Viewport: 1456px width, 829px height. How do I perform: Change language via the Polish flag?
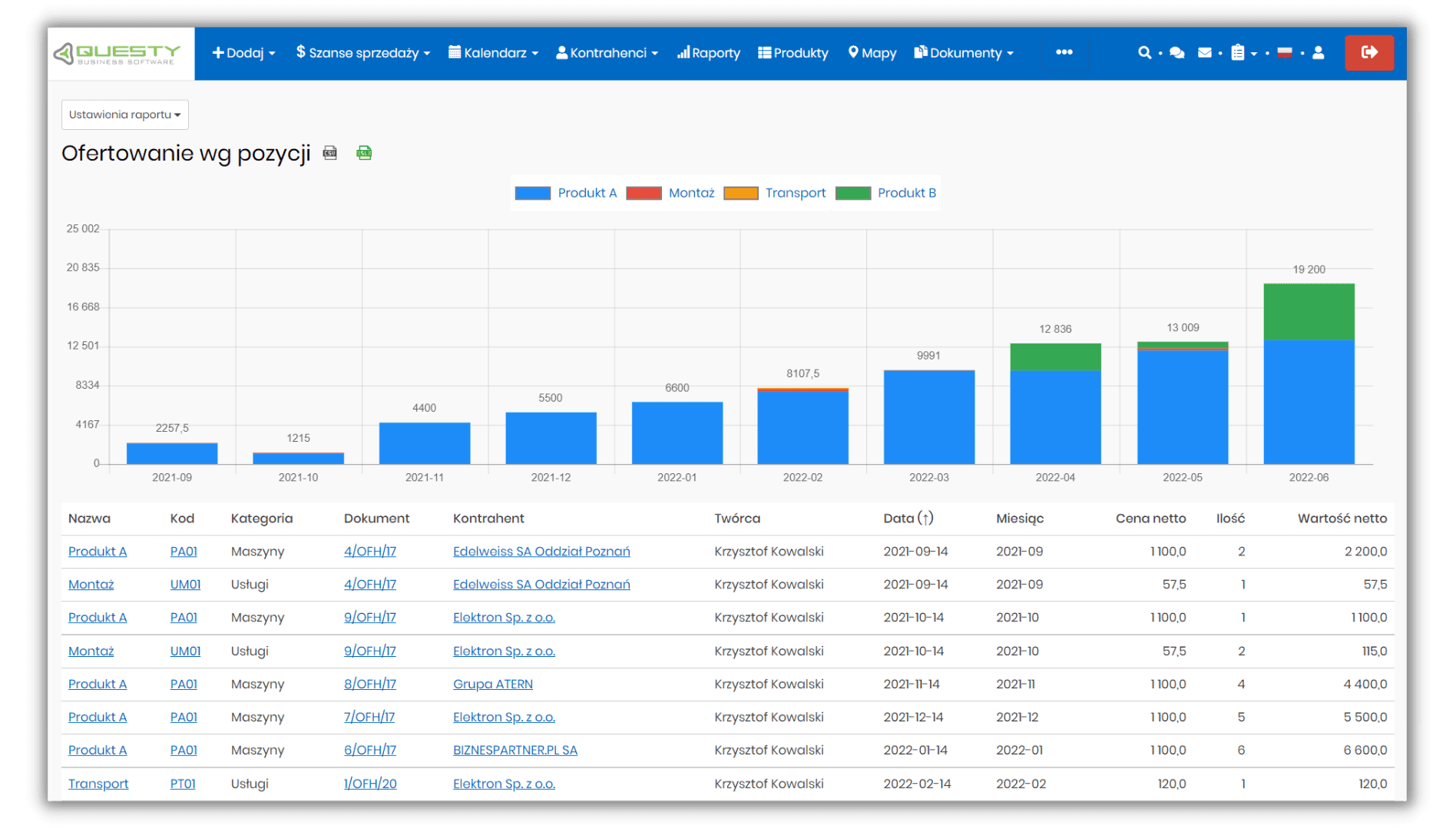1285,53
